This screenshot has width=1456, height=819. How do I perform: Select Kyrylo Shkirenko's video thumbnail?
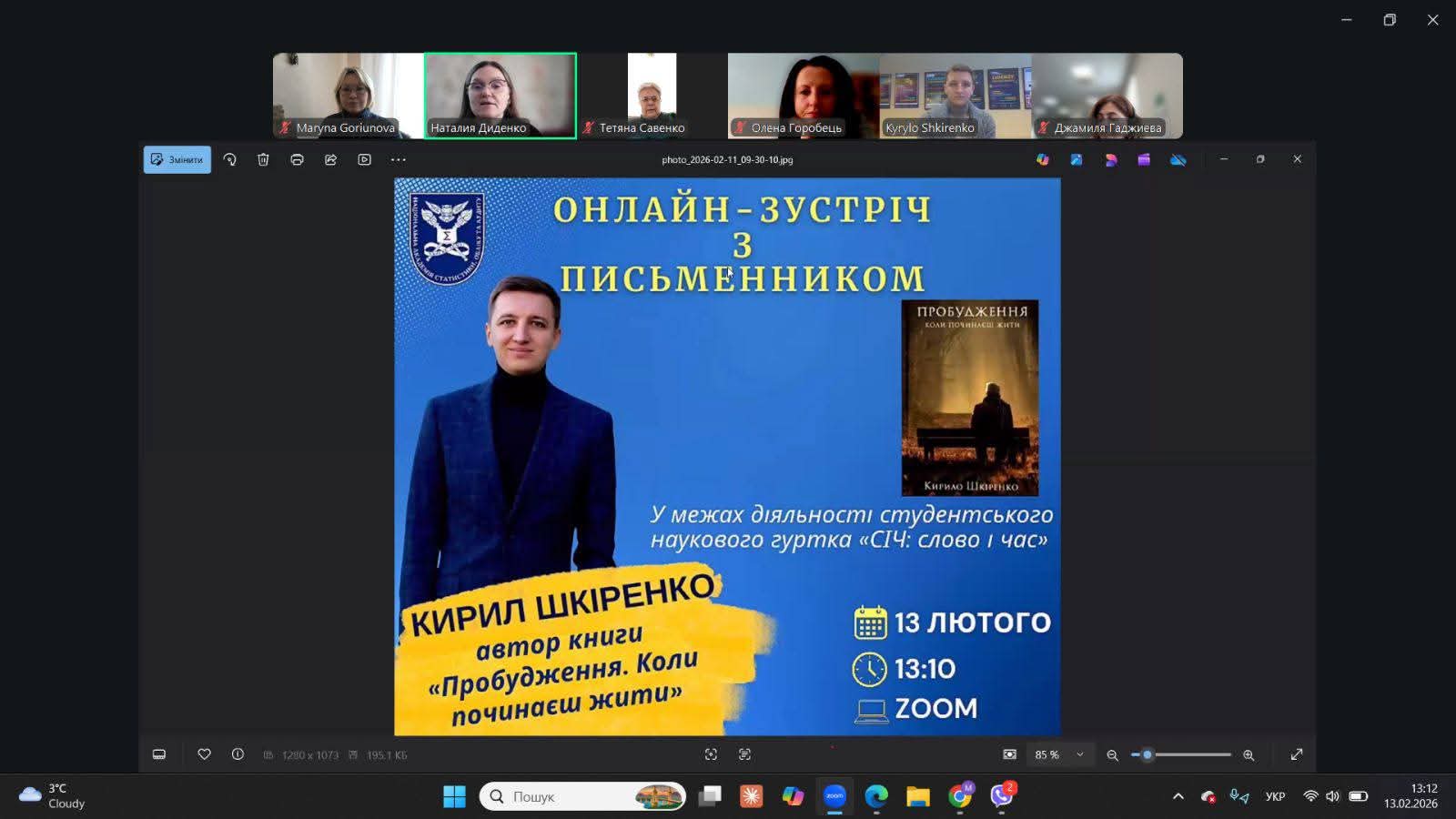coord(955,96)
